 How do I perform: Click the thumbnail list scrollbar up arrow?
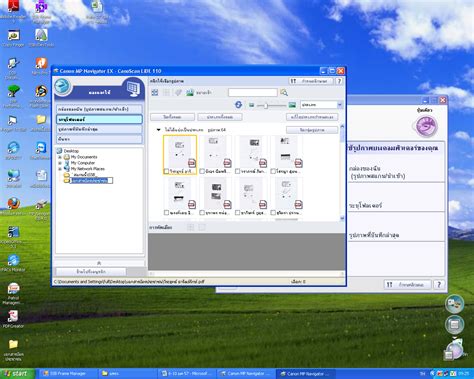(342, 126)
